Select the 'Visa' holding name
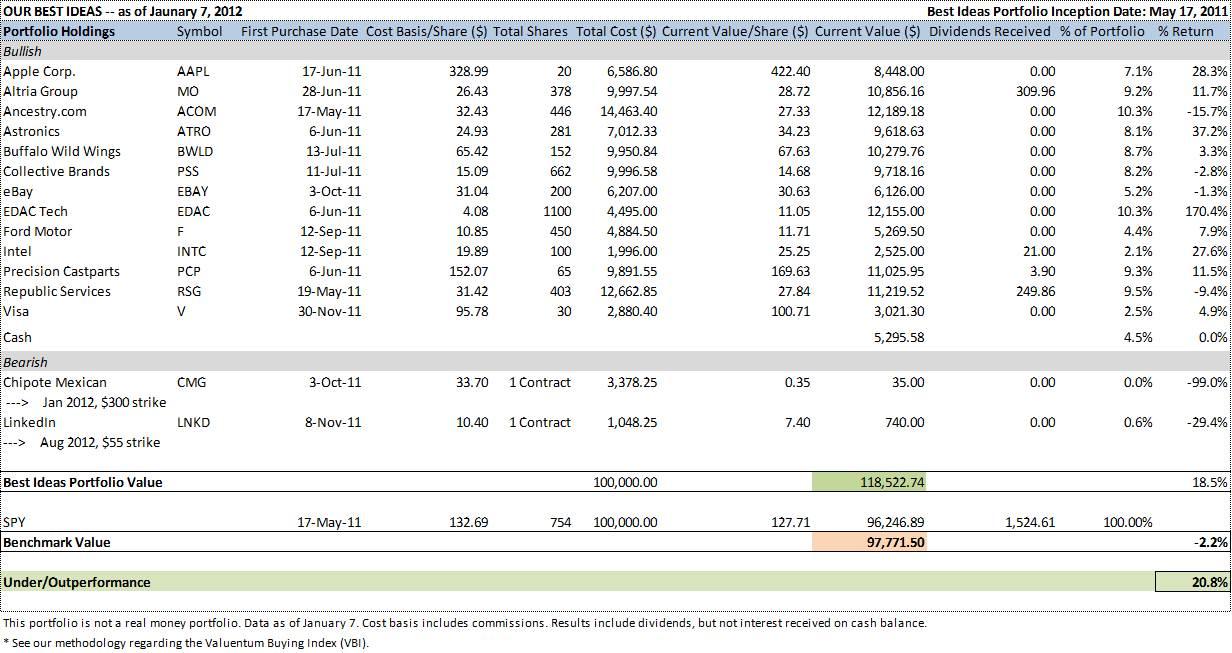 [16, 311]
